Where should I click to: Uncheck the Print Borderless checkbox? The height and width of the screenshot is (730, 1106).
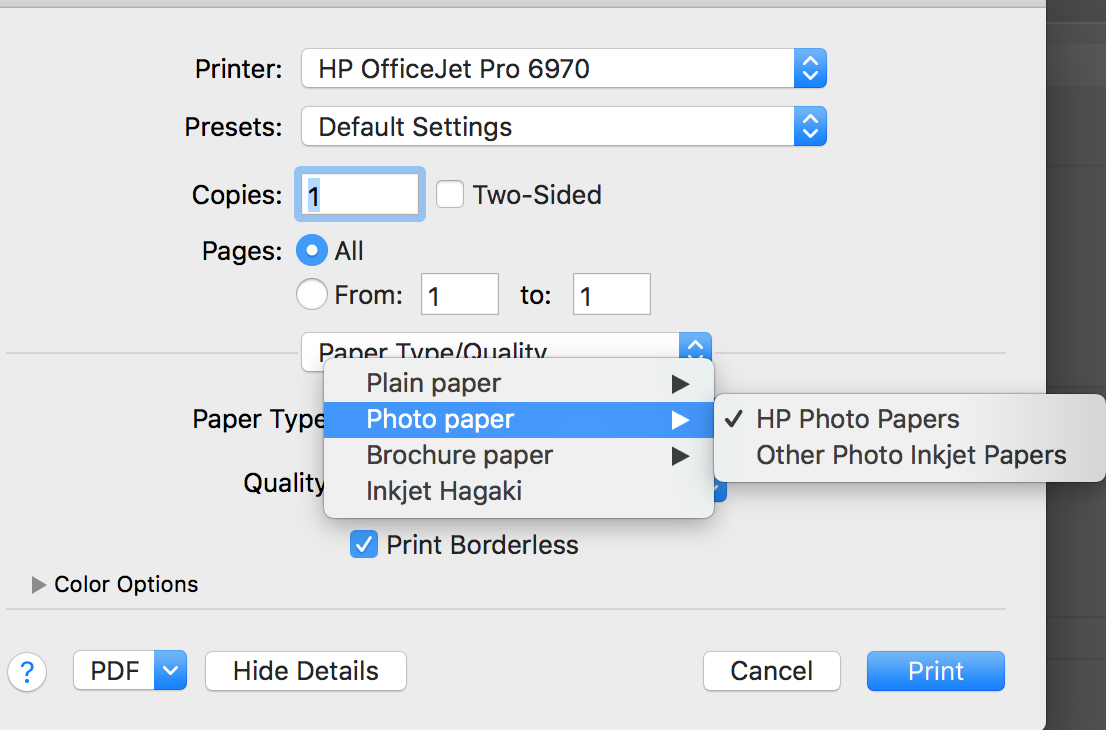363,545
